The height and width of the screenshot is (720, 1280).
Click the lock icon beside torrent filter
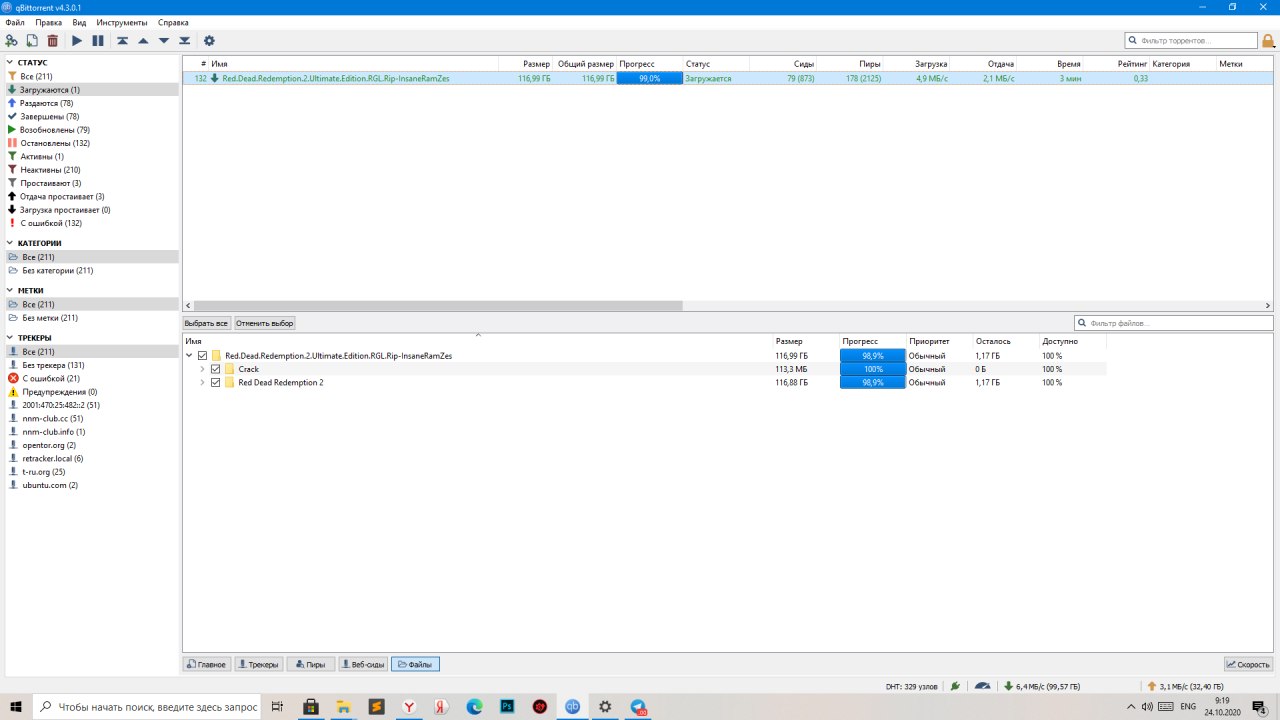point(1268,41)
